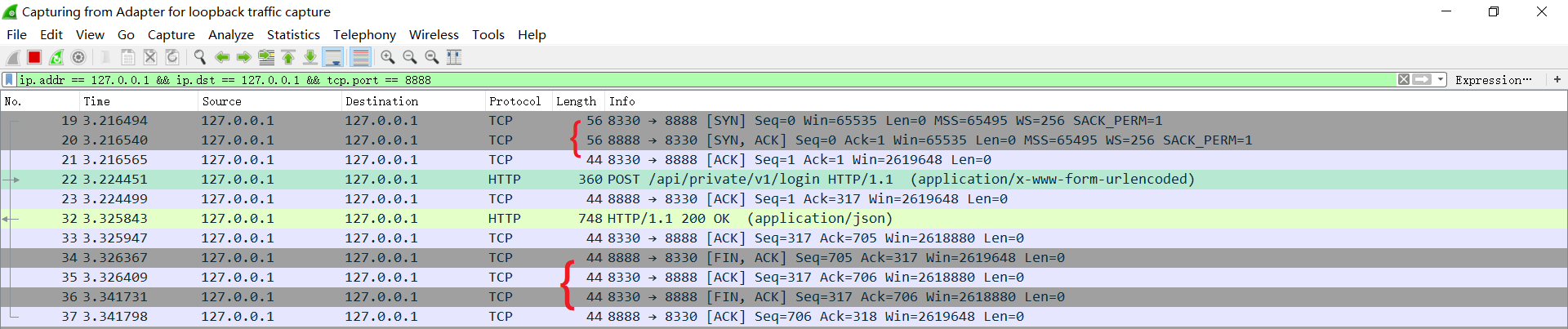Open the Tools menu
This screenshot has height=329, width=1568.
[488, 34]
